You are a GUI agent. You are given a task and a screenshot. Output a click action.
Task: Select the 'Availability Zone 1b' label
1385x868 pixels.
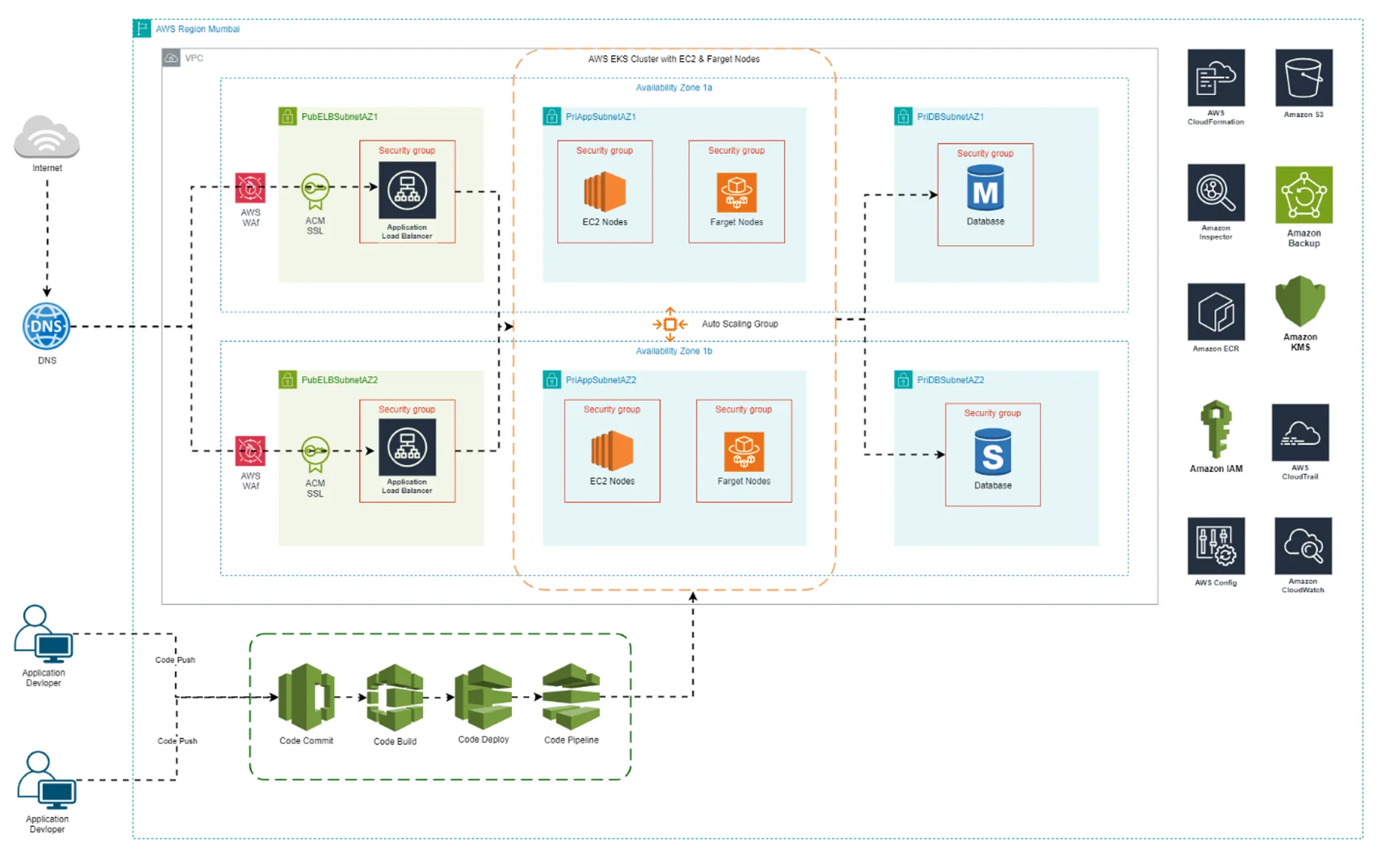tap(673, 351)
